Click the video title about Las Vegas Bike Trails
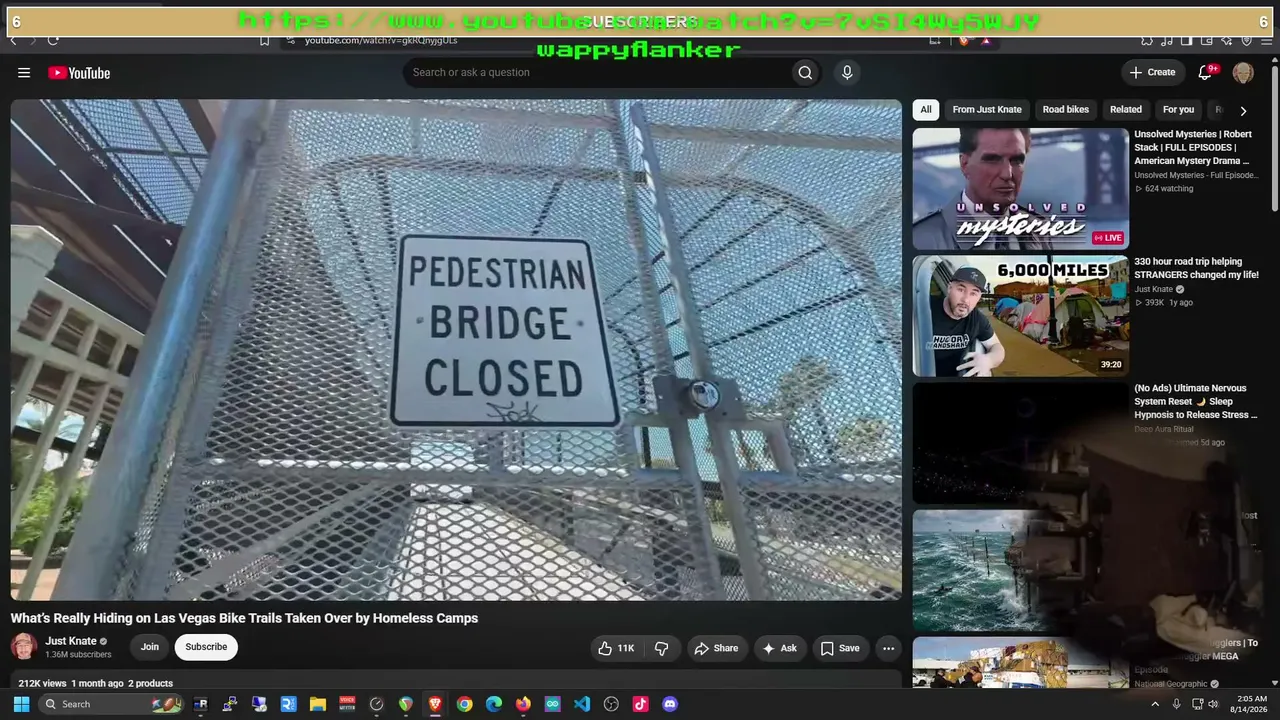Viewport: 1280px width, 720px height. click(x=245, y=618)
